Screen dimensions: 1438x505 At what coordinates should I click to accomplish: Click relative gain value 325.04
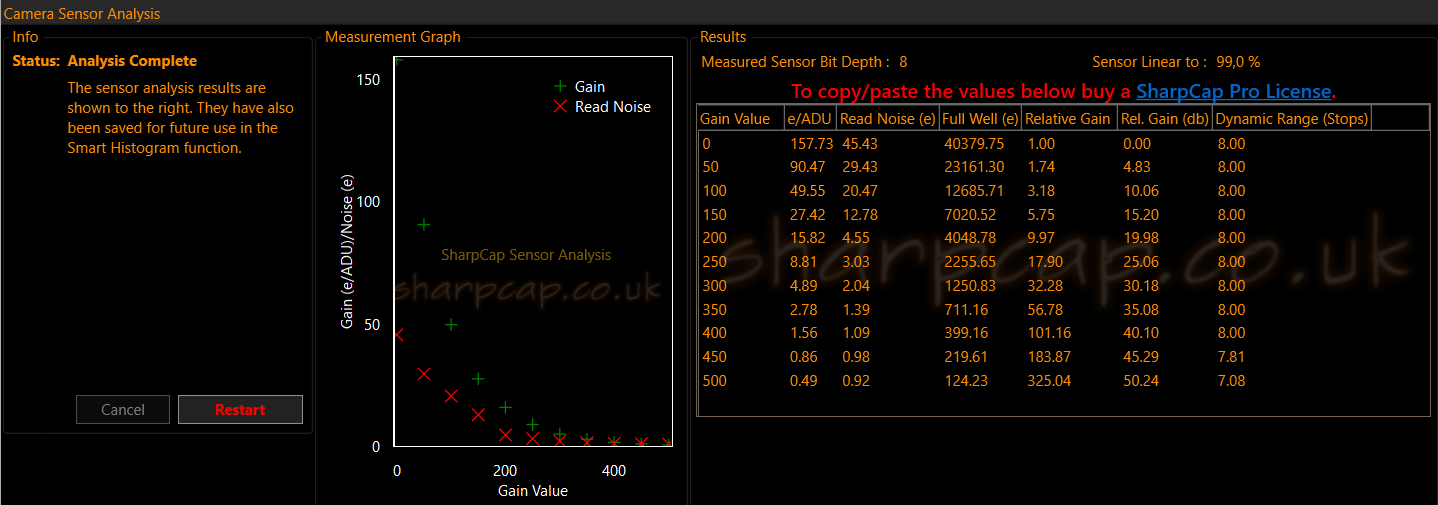tap(1049, 381)
